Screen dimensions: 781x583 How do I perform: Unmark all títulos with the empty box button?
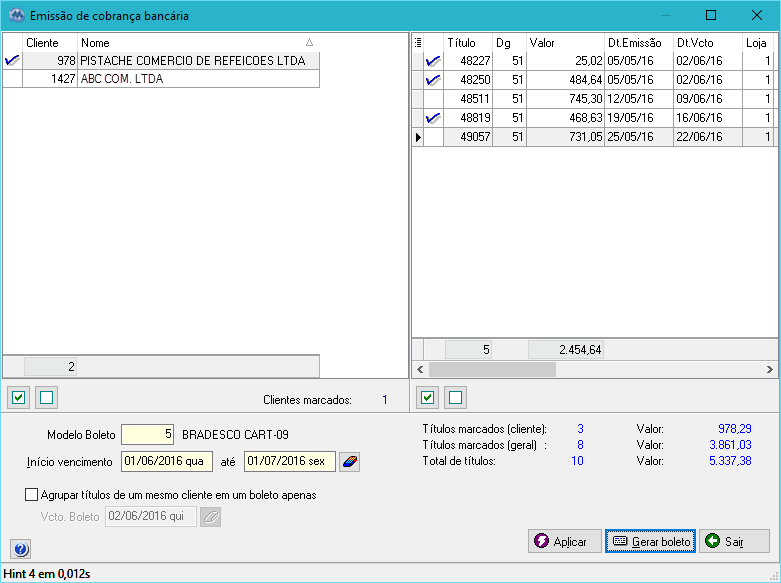point(456,398)
